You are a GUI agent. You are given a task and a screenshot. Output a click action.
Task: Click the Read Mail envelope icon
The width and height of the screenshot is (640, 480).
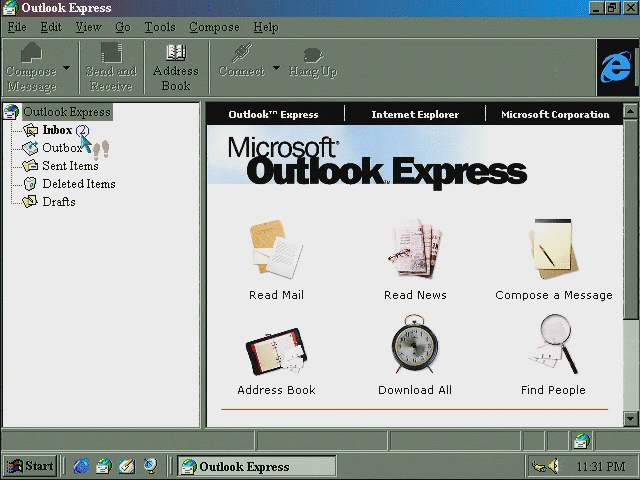click(x=276, y=250)
